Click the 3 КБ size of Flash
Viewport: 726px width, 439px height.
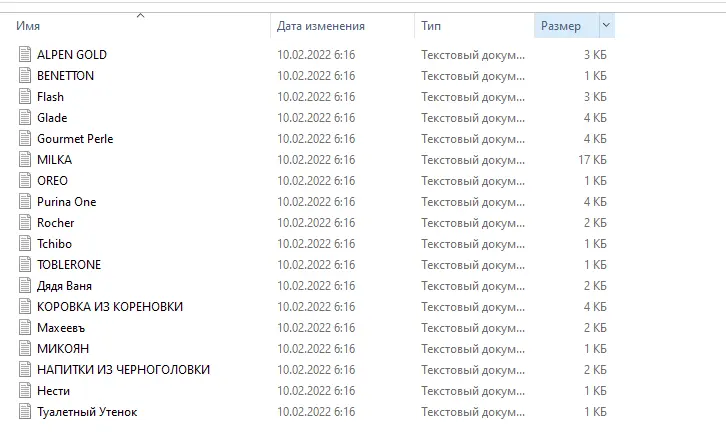tap(595, 97)
